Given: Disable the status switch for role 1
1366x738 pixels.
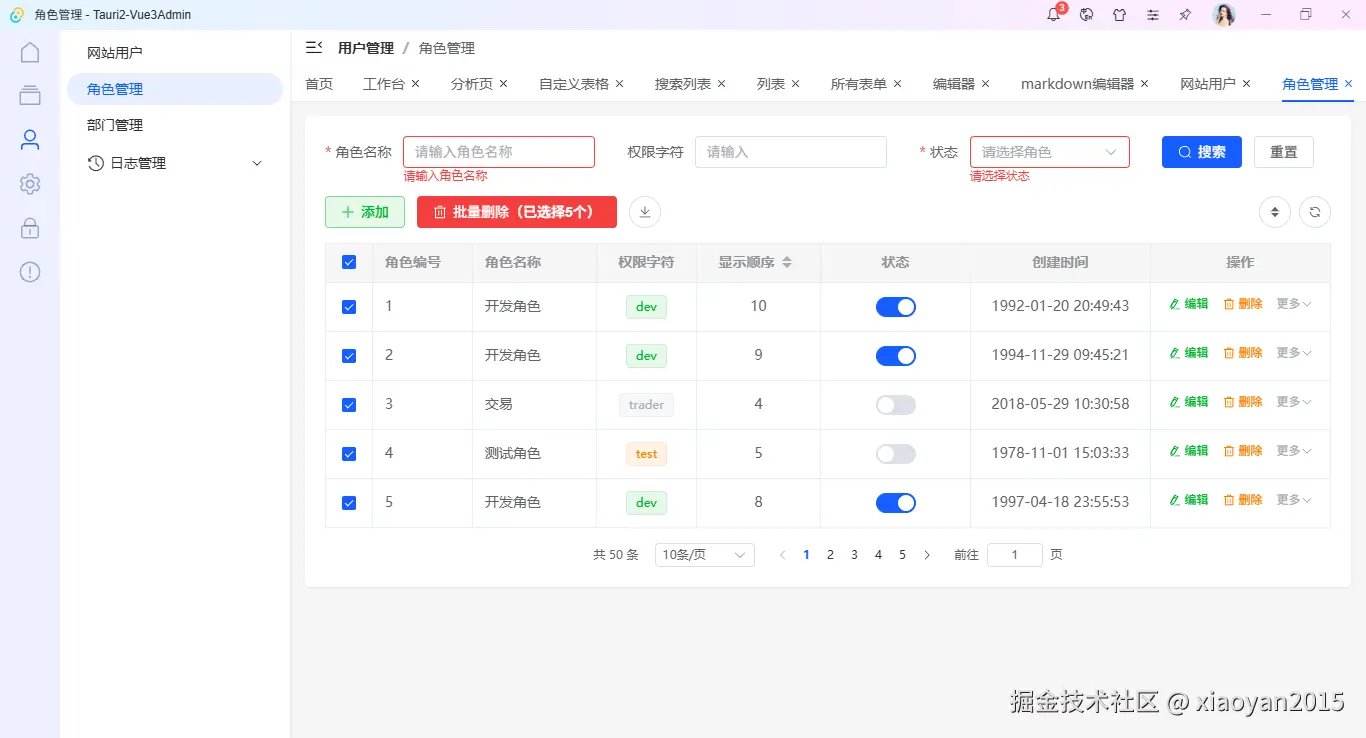Looking at the screenshot, I should coord(895,306).
